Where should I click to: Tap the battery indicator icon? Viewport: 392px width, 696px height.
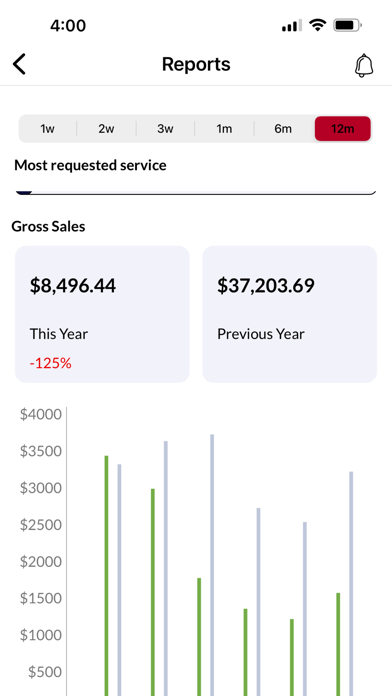coord(348,26)
